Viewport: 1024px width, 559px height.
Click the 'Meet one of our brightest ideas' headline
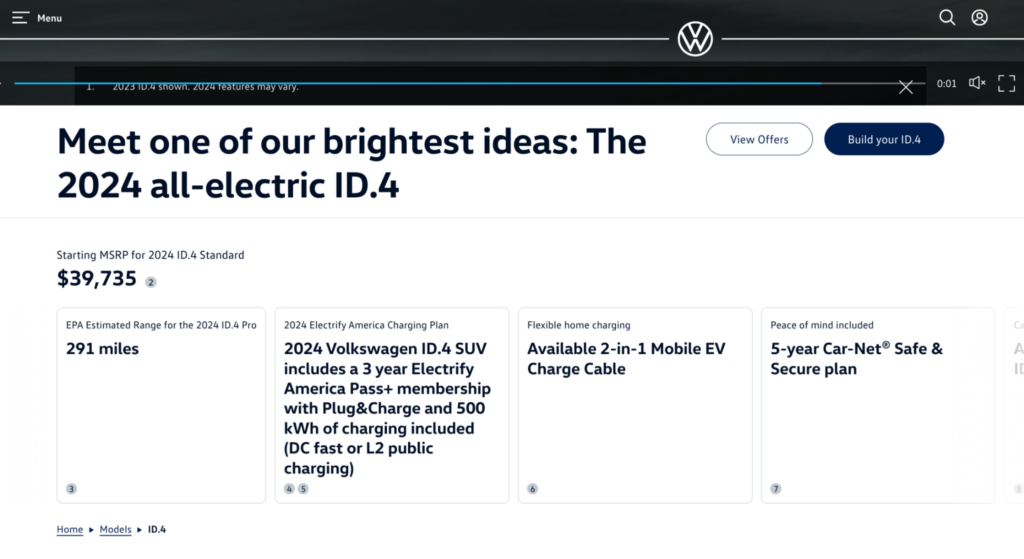coord(351,163)
